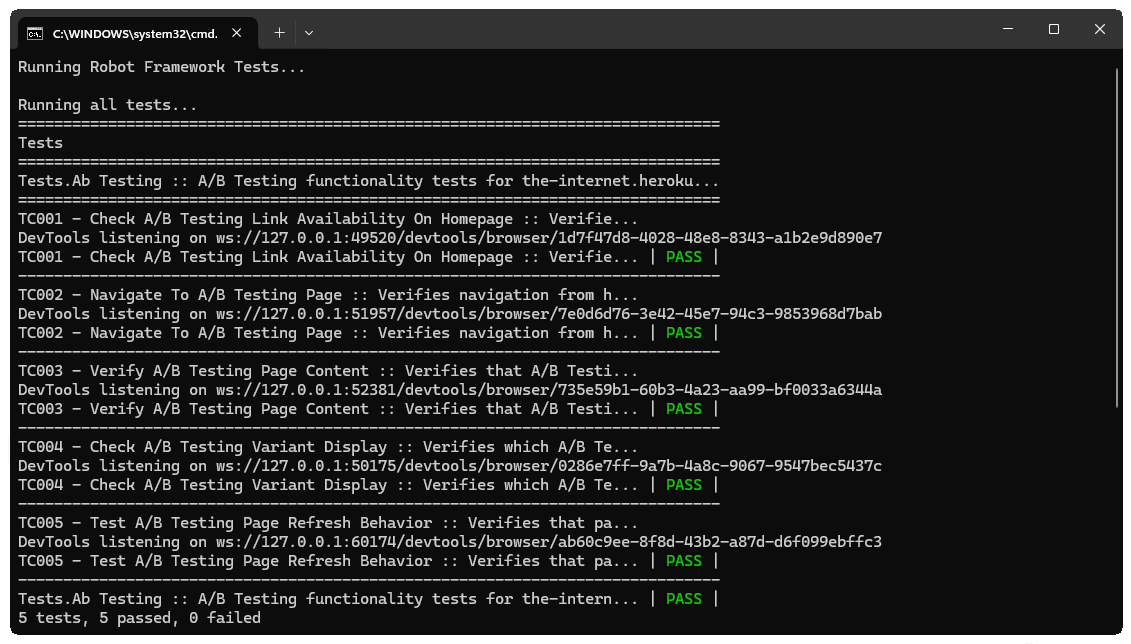This screenshot has width=1131, height=644.
Task: Maximize the terminal window
Action: (x=1054, y=30)
